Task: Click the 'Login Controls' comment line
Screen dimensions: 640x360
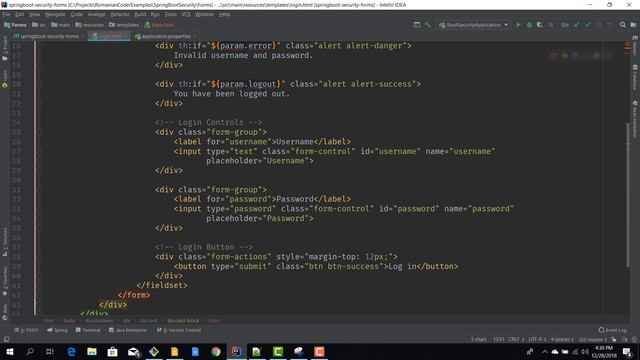Action: click(208, 122)
